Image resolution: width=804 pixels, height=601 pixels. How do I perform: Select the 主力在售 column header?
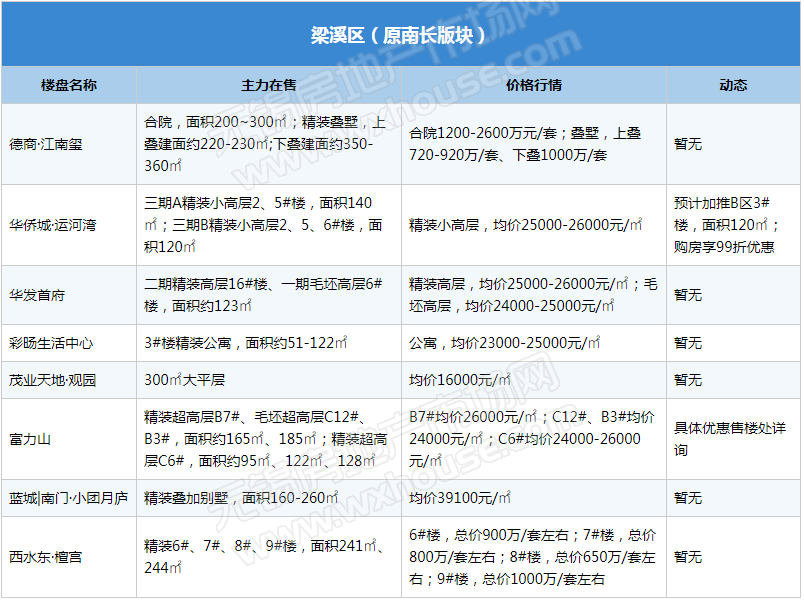pyautogui.click(x=269, y=86)
